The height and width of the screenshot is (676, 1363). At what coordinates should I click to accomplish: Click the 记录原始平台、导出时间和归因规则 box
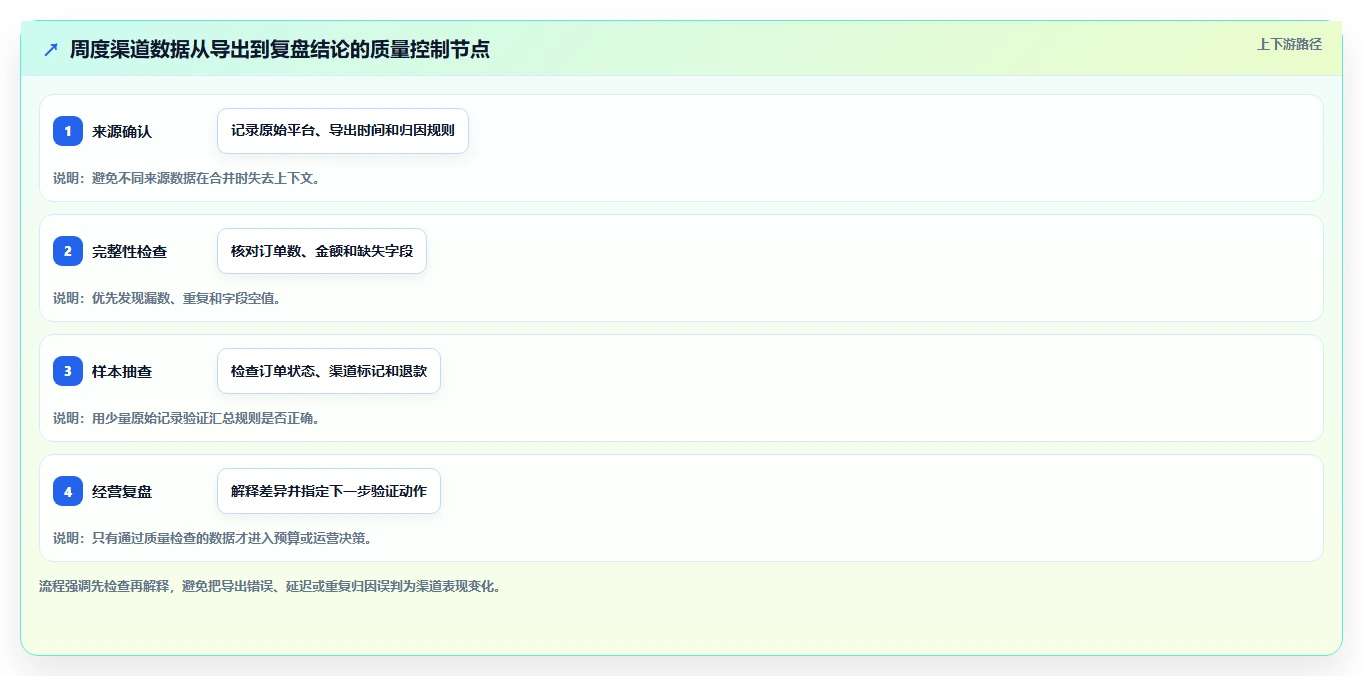click(x=343, y=131)
